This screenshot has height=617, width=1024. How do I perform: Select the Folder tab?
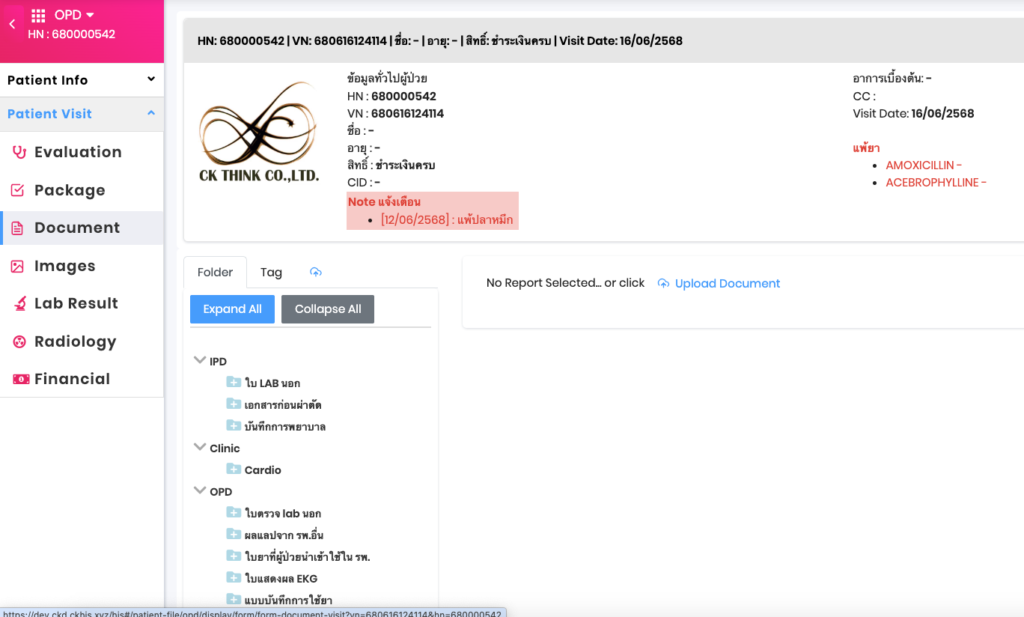[x=215, y=272]
